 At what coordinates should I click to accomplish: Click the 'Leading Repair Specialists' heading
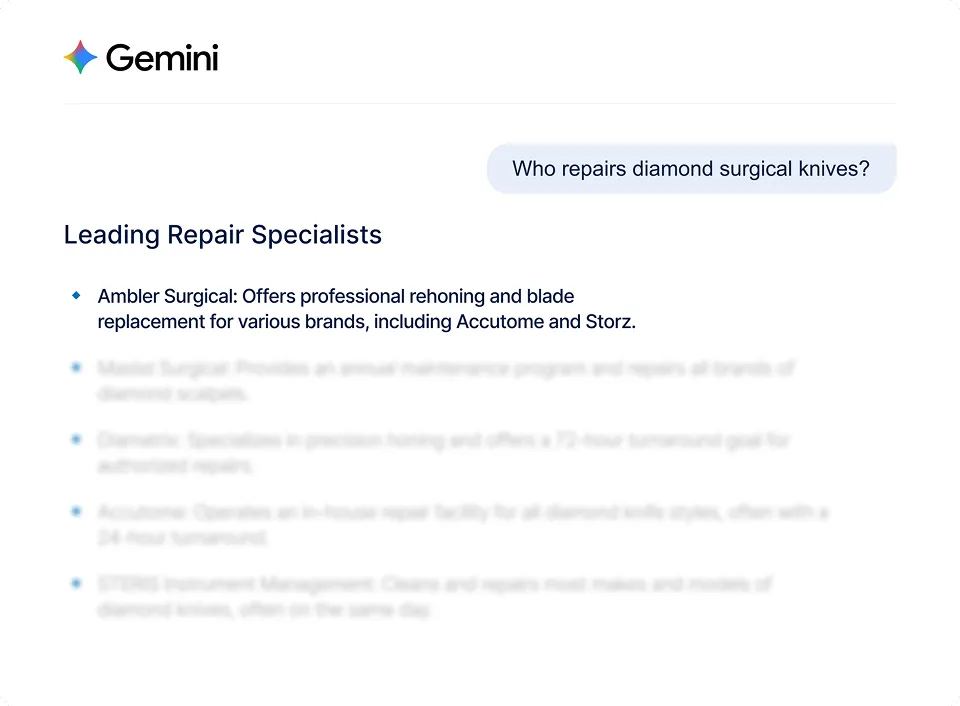[x=223, y=235]
